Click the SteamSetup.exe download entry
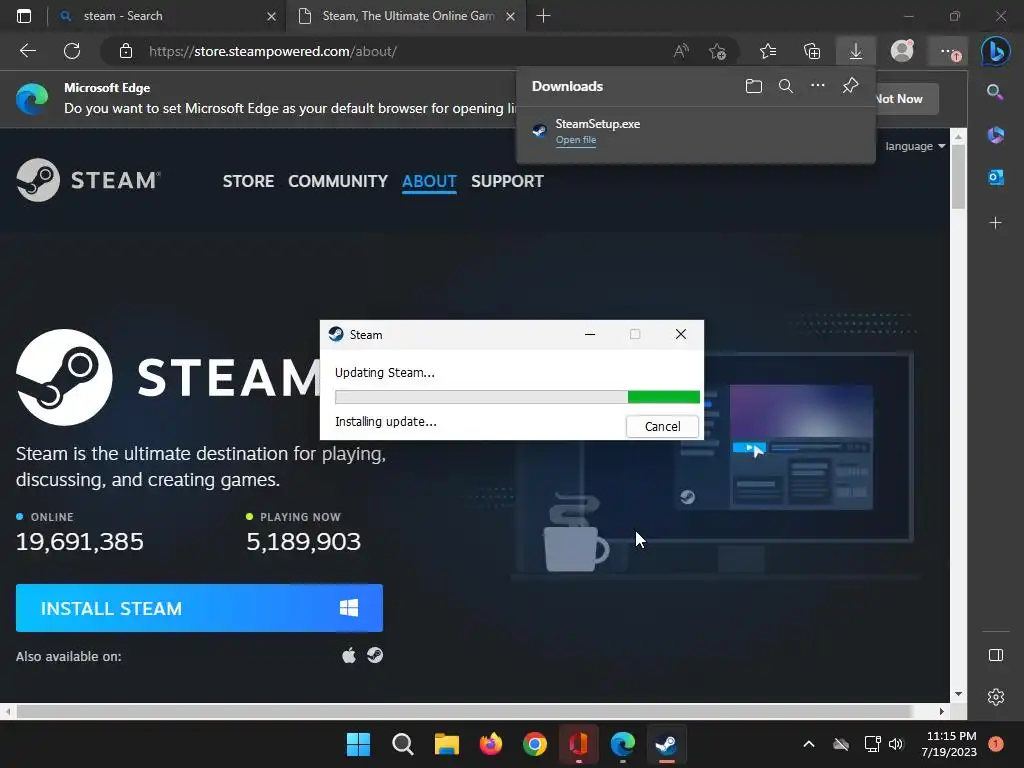This screenshot has width=1024, height=768. [x=696, y=131]
